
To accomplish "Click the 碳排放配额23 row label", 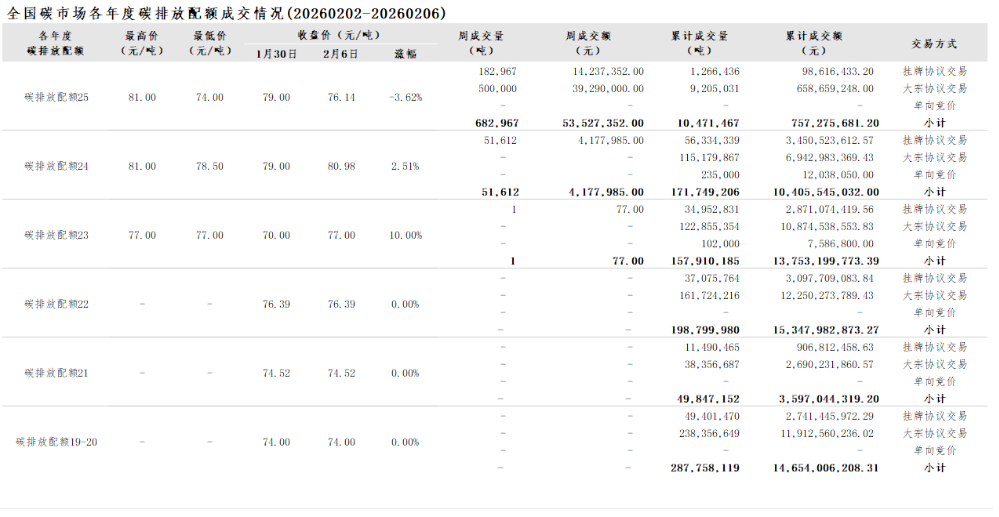I will point(56,235).
